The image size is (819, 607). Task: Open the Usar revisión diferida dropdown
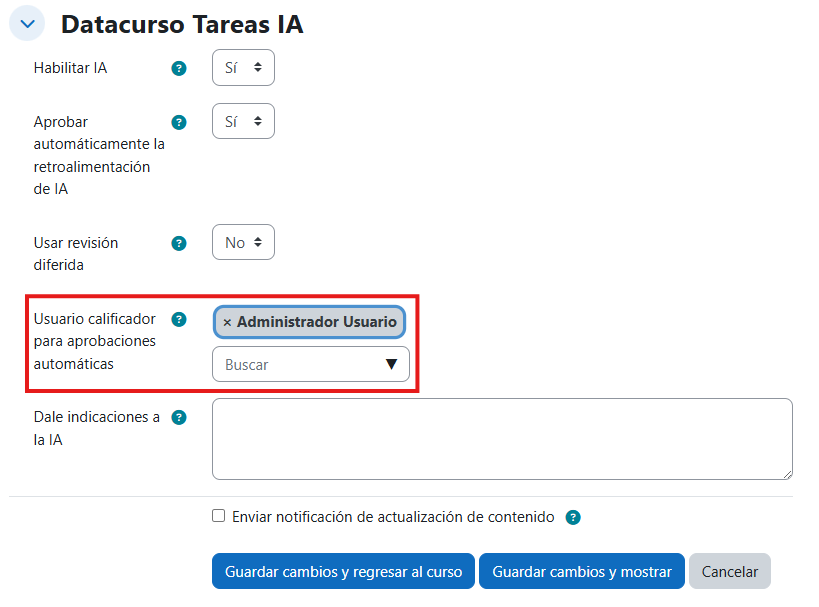click(243, 242)
